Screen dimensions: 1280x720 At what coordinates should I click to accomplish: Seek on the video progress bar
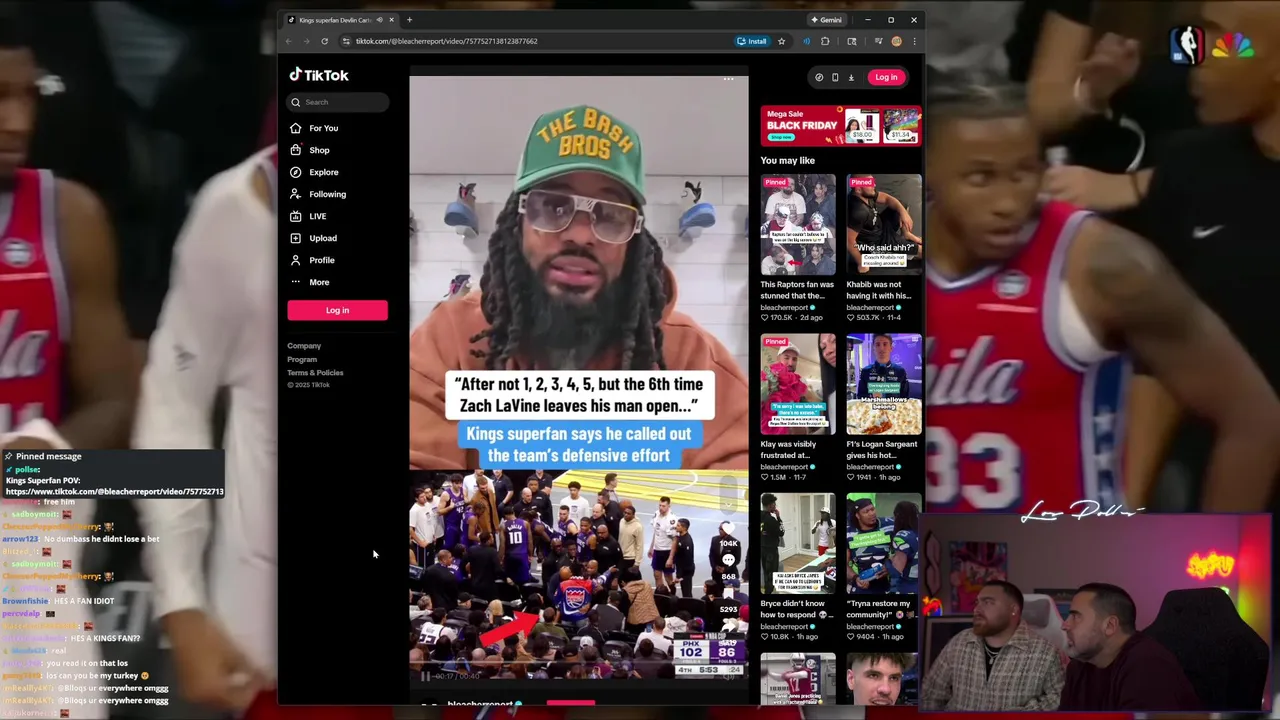578,664
